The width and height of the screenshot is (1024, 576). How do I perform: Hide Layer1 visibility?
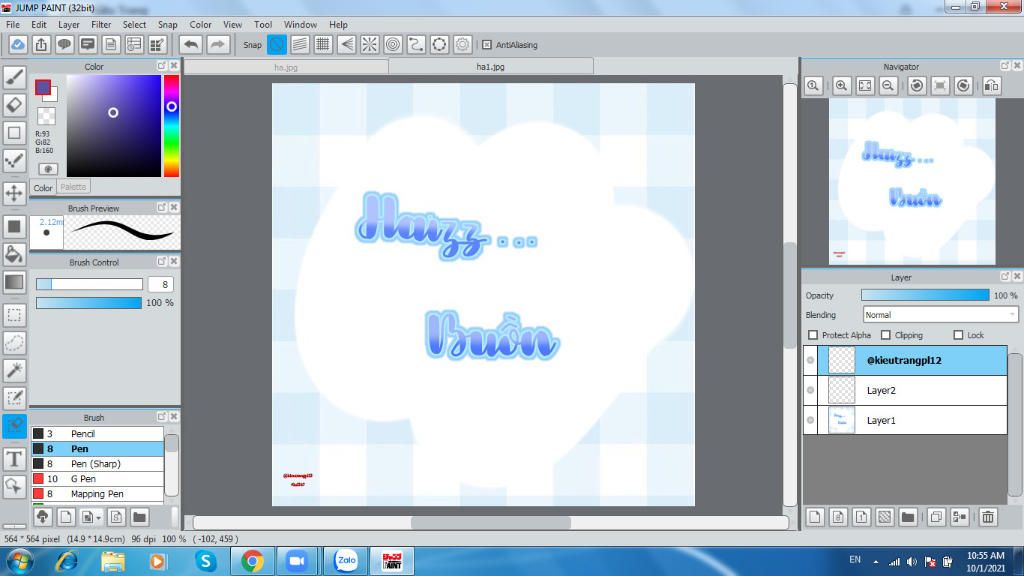(x=810, y=420)
